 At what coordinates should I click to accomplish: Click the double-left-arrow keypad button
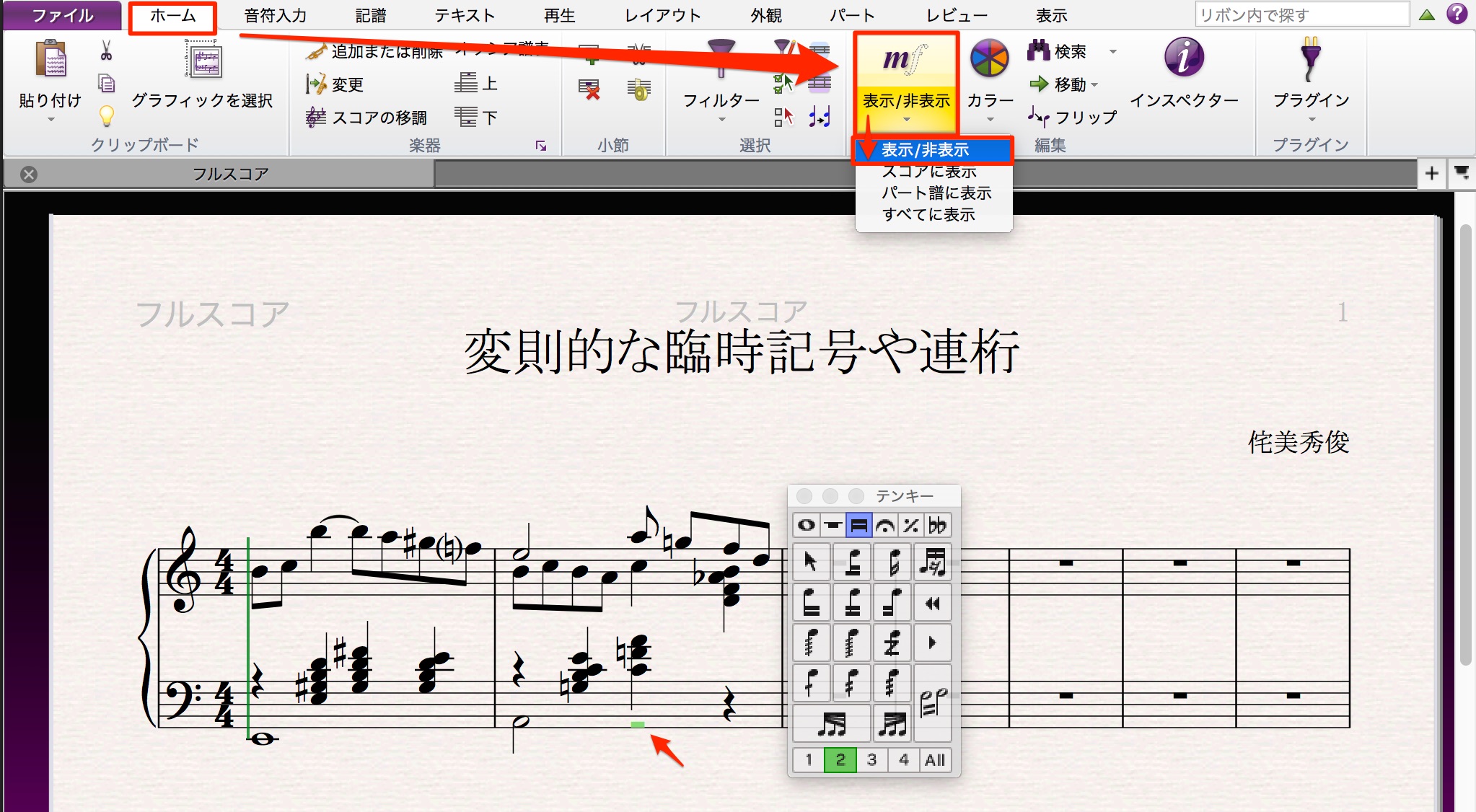pyautogui.click(x=932, y=603)
